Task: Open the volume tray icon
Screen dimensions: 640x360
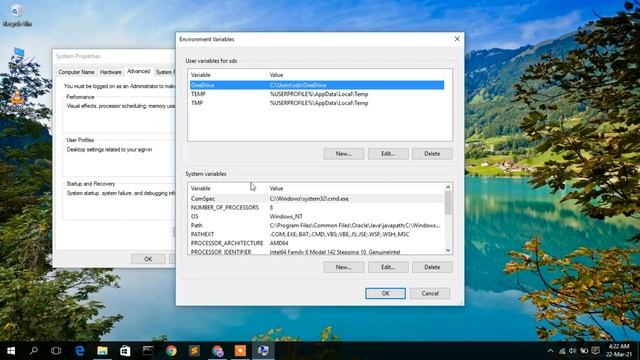Action: tap(572, 351)
